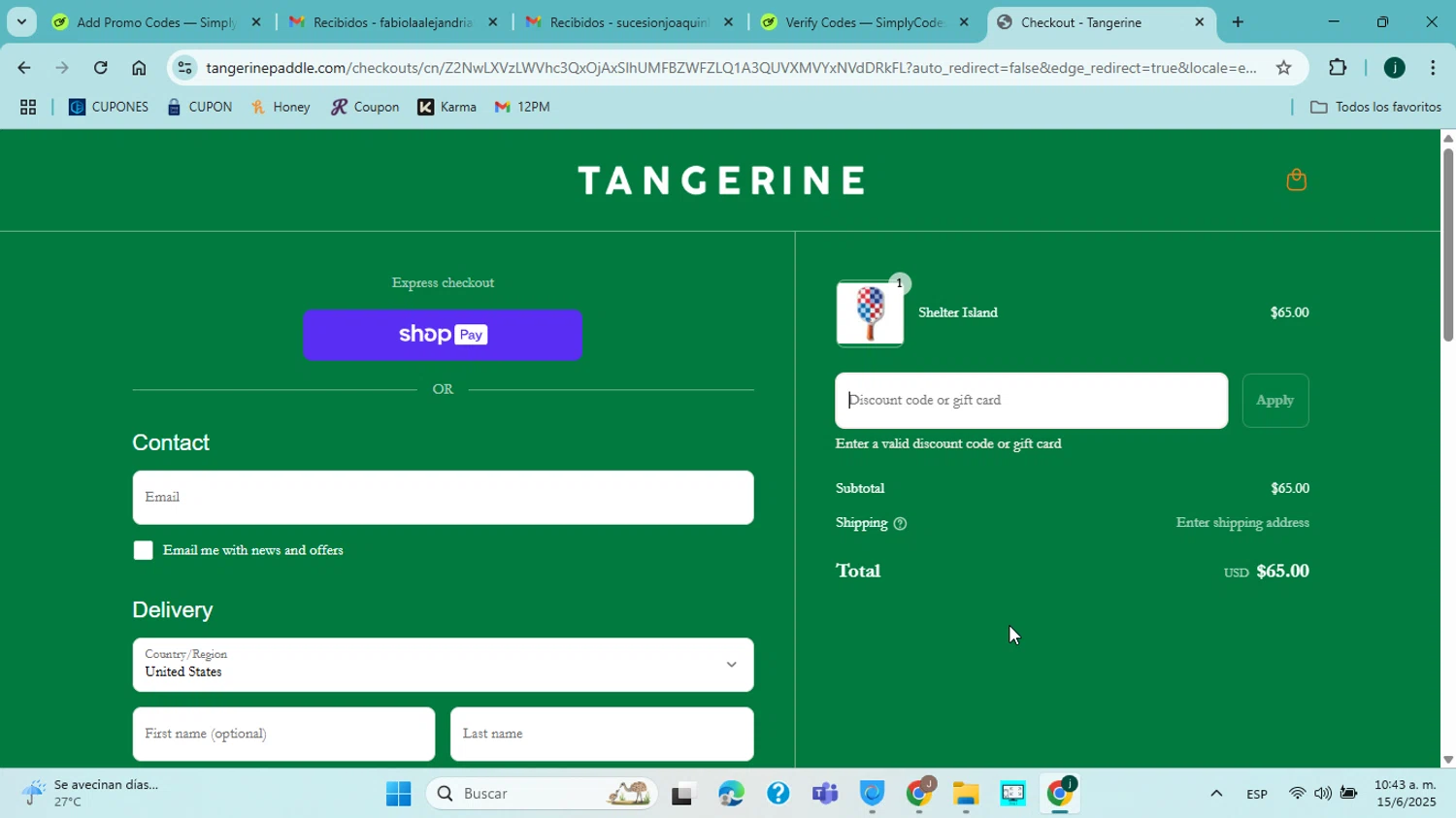Open a new browser tab
The height and width of the screenshot is (818, 1456).
(1238, 22)
